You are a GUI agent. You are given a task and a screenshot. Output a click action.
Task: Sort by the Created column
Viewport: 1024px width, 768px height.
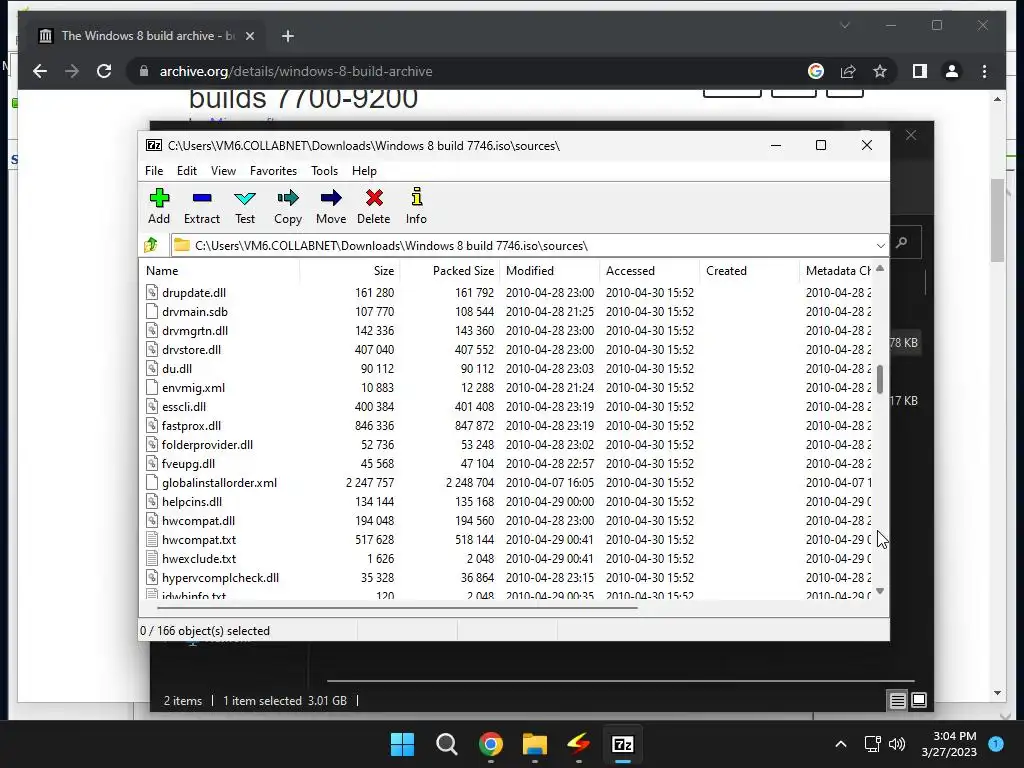point(749,270)
